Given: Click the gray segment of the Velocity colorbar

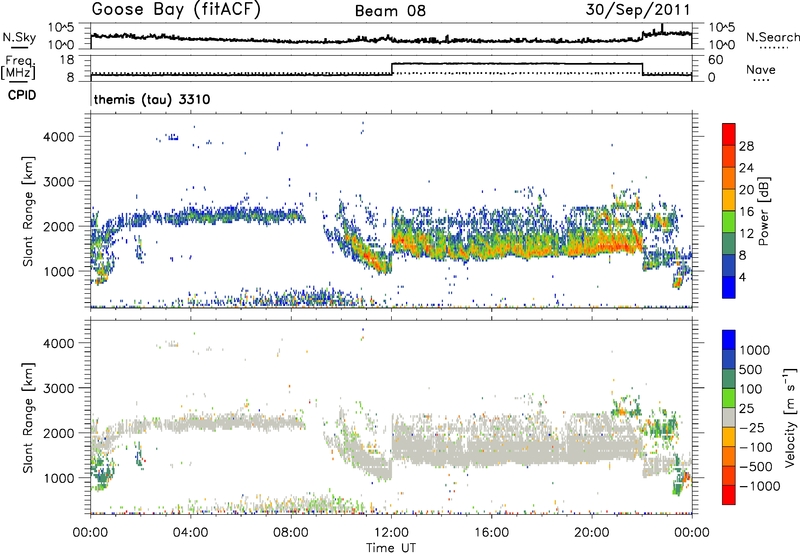Looking at the screenshot, I should click(729, 417).
